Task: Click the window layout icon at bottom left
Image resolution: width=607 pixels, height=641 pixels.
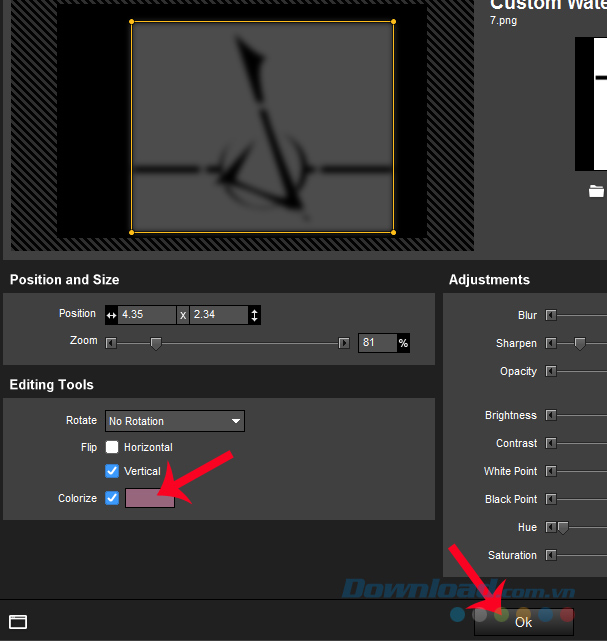Action: click(18, 622)
